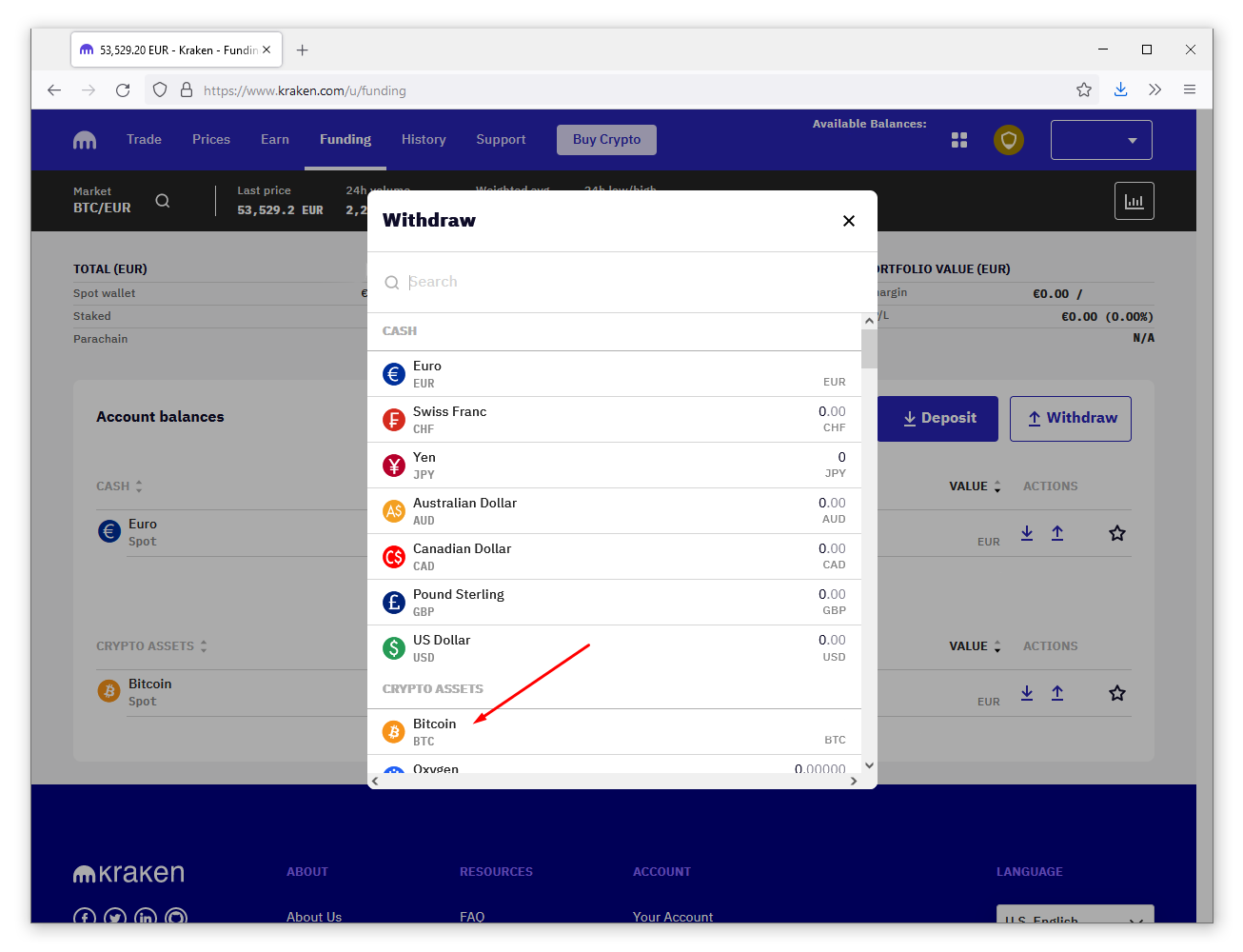Viewport: 1243px width, 952px height.
Task: Show more browser tools chevrons
Action: [1155, 89]
